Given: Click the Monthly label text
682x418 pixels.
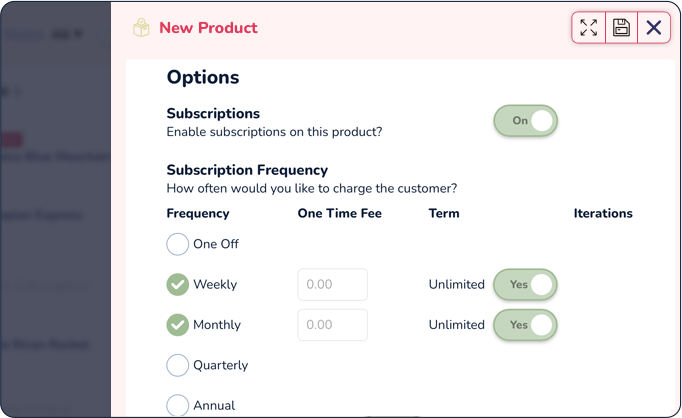Looking at the screenshot, I should point(217,325).
